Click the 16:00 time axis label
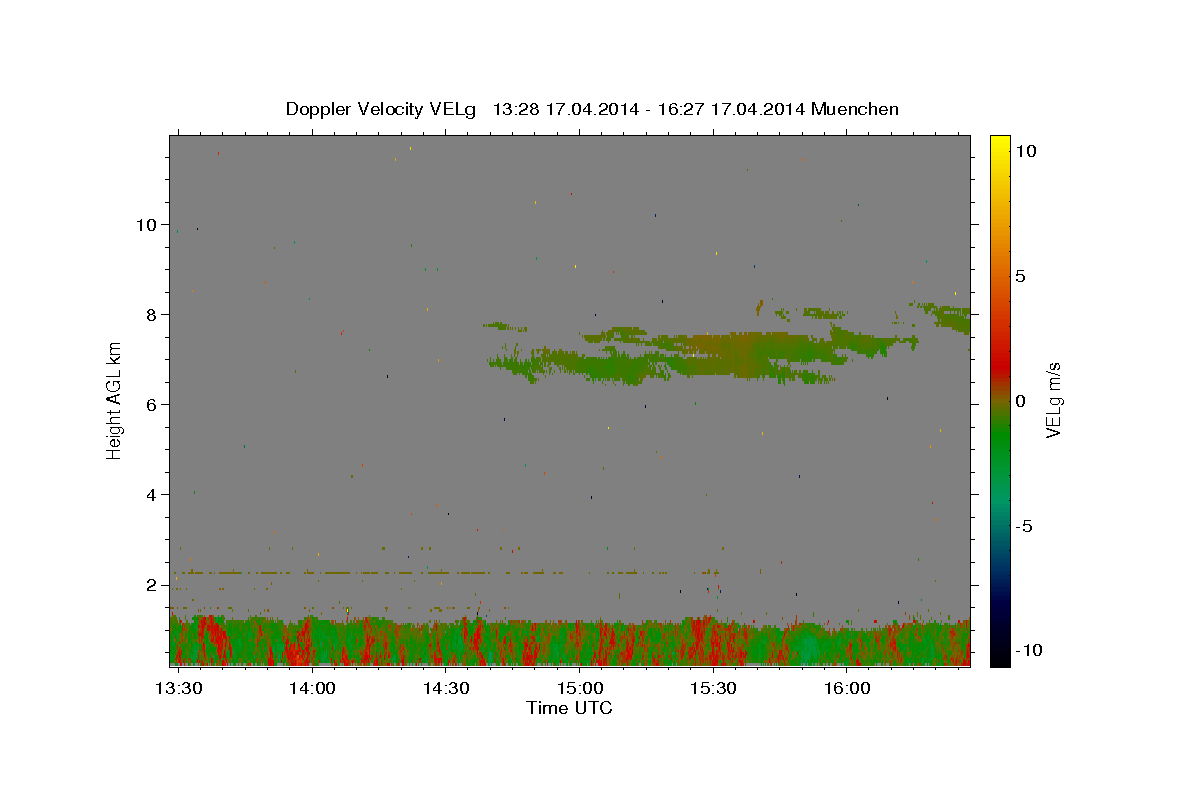 point(847,689)
